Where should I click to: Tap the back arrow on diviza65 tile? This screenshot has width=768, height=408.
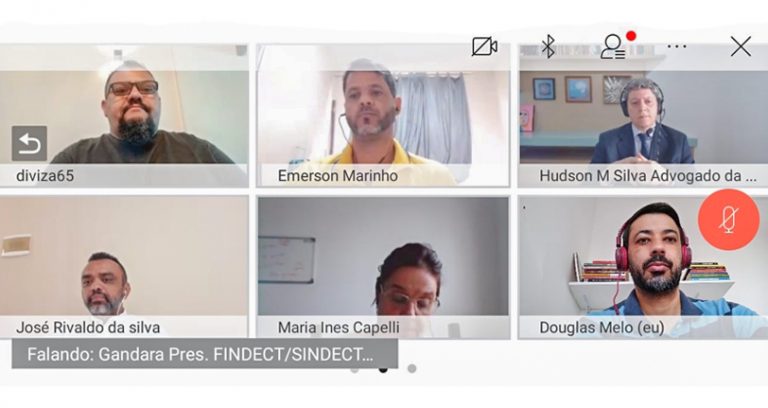click(29, 144)
